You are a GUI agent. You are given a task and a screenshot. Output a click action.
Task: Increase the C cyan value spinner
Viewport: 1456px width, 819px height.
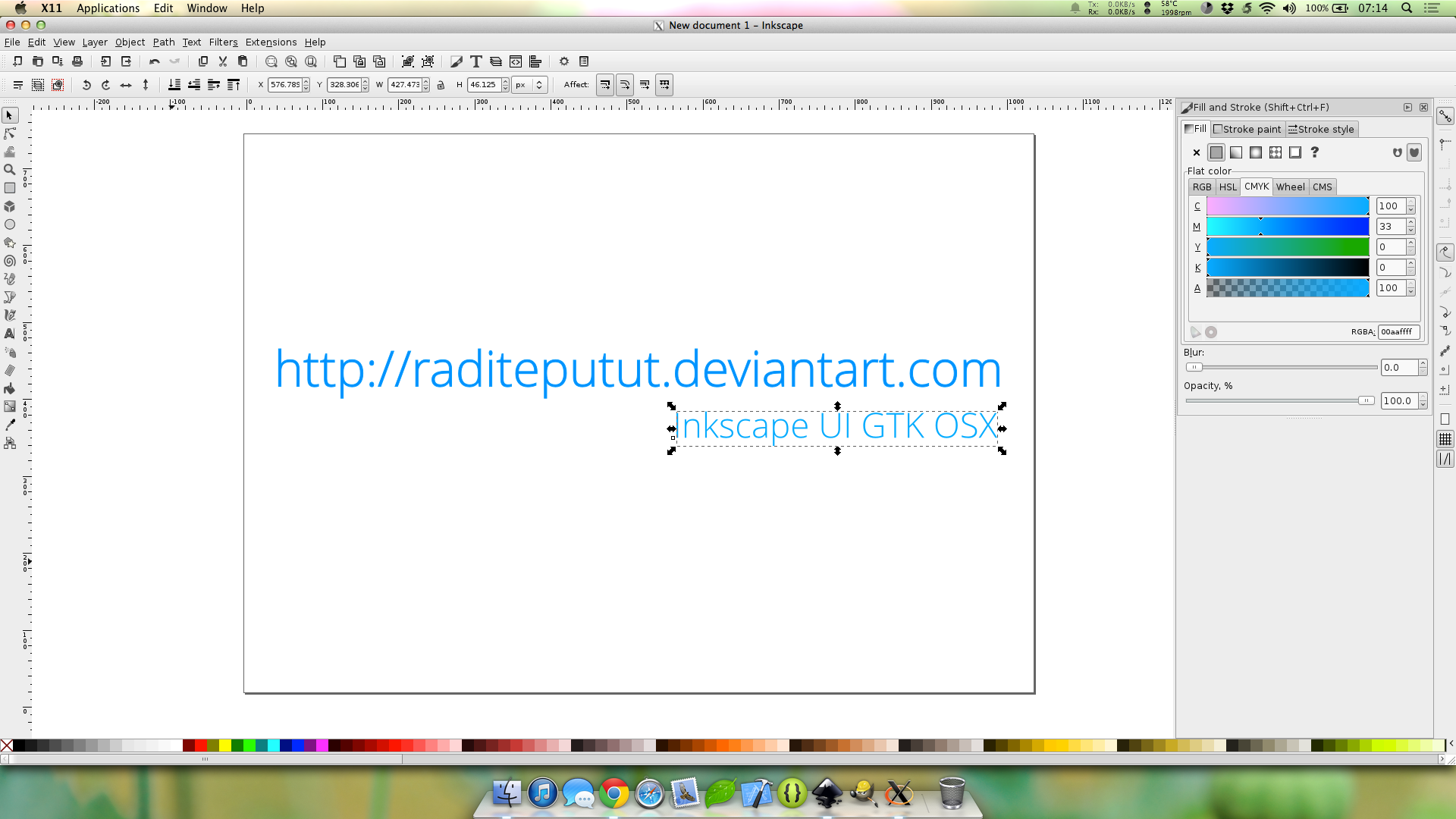point(1410,202)
